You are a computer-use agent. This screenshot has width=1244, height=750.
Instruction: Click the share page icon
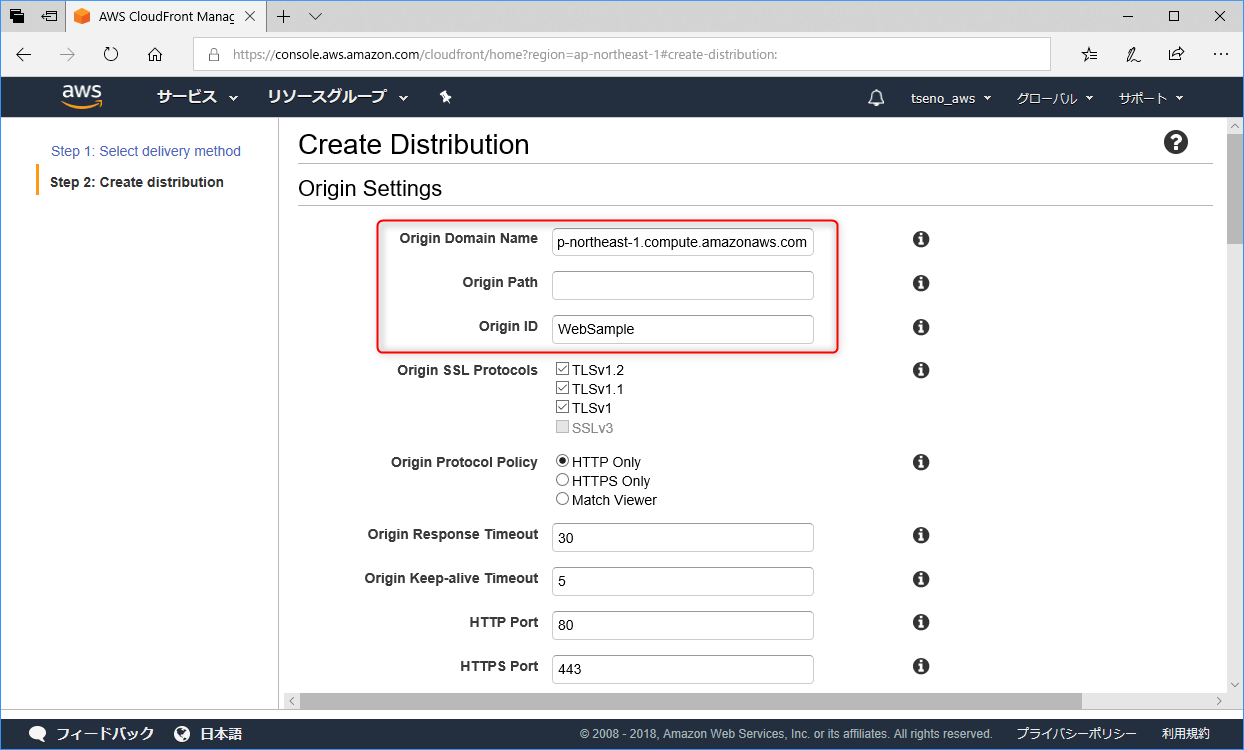pos(1176,54)
